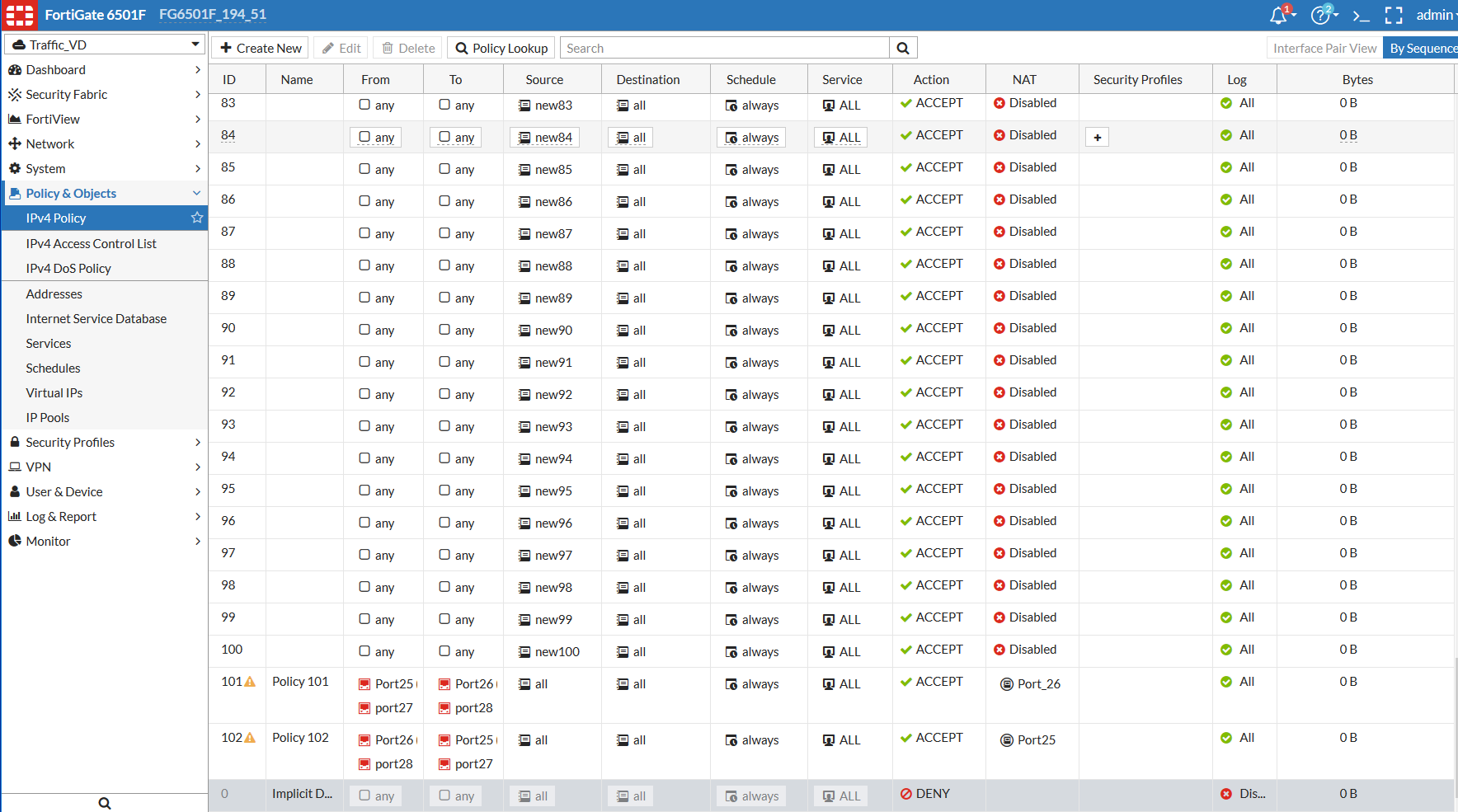Open the help question mark icon
The image size is (1458, 812).
pyautogui.click(x=1321, y=15)
